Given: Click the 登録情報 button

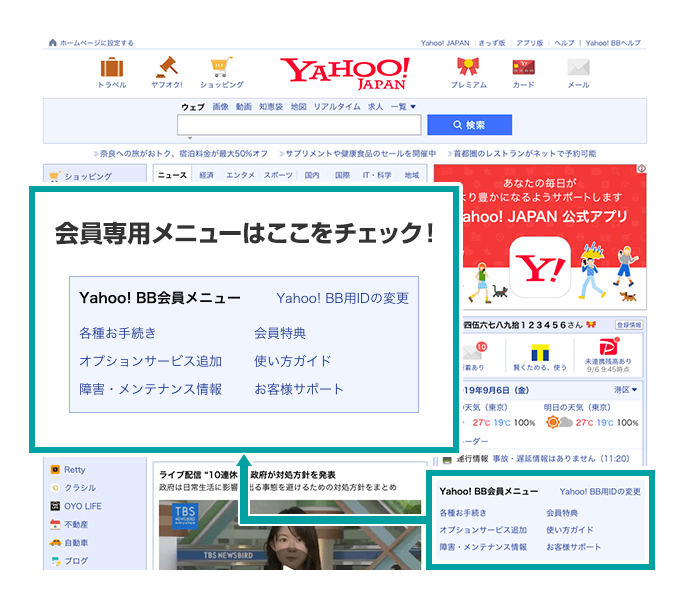Looking at the screenshot, I should pos(629,325).
